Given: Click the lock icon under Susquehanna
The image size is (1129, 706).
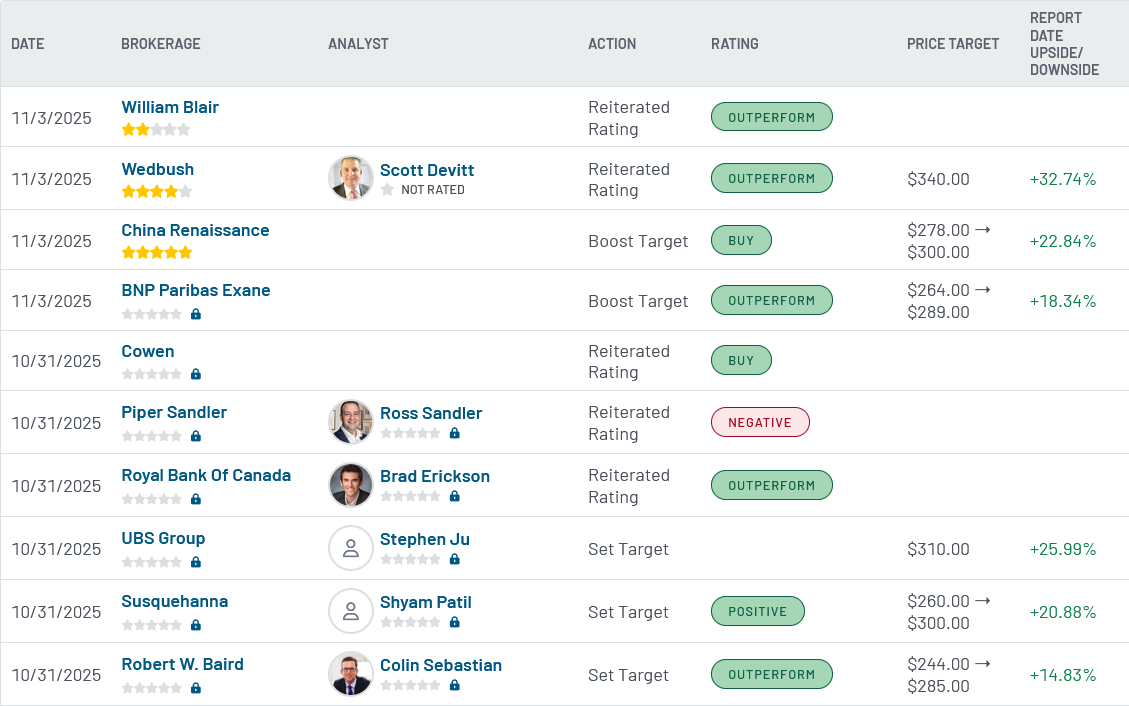Looking at the screenshot, I should tap(196, 625).
